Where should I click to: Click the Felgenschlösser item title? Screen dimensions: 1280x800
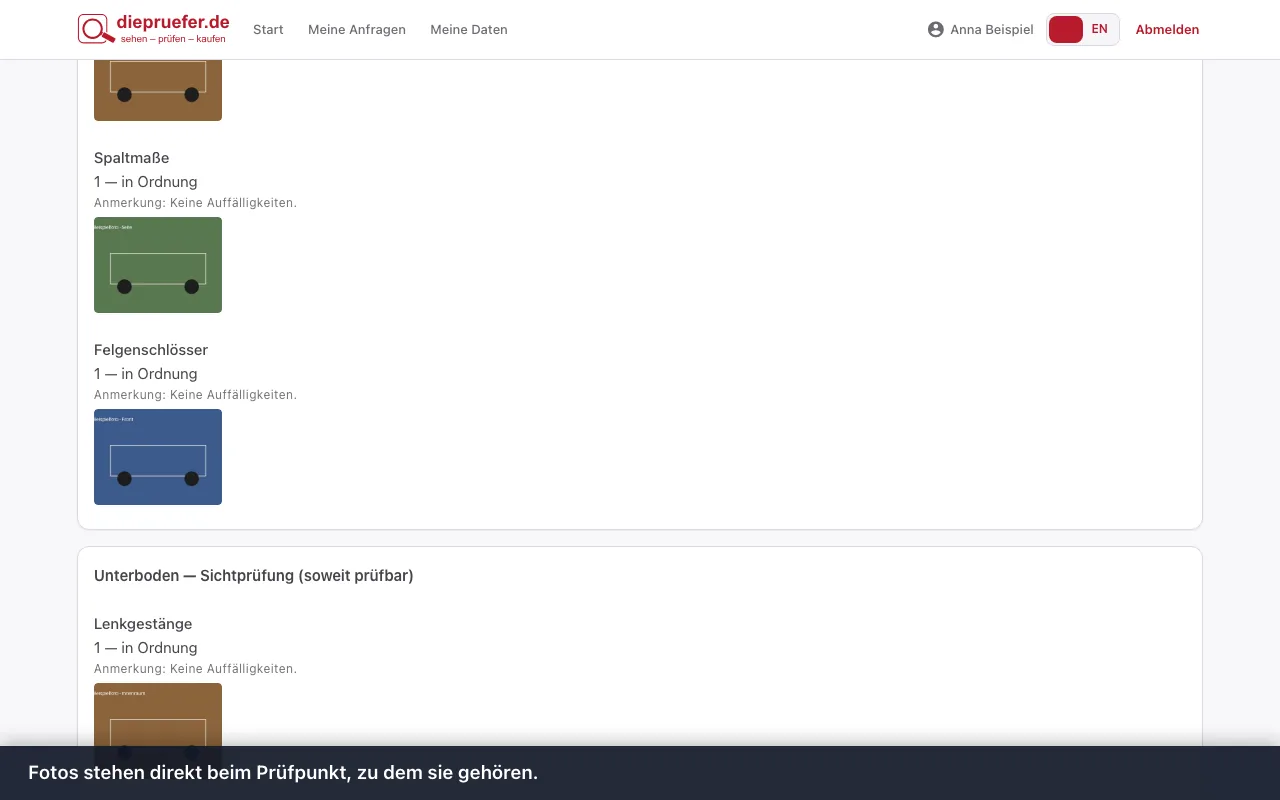(x=151, y=350)
